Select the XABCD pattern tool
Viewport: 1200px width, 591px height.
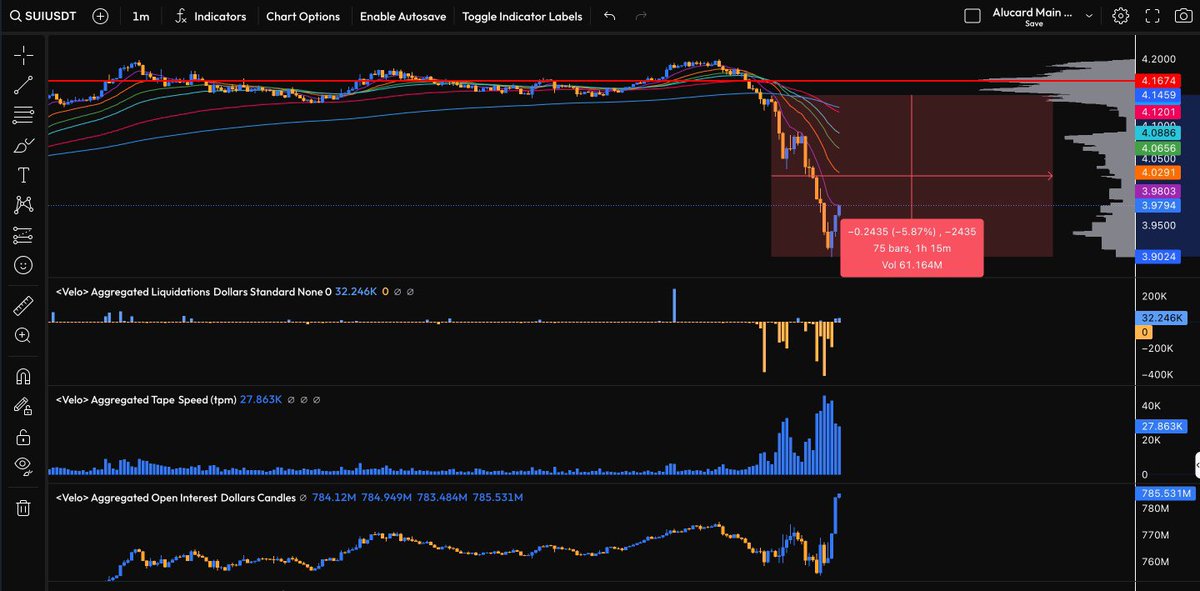click(23, 205)
